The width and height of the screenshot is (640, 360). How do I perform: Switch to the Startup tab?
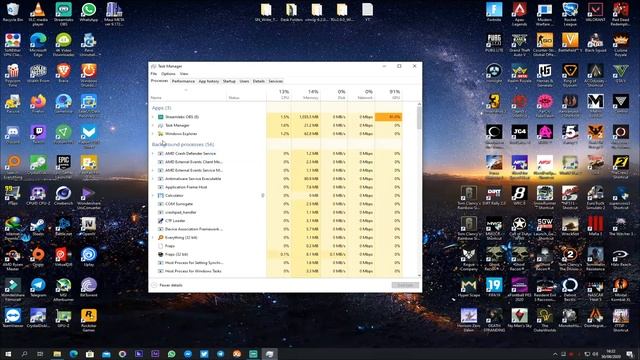(229, 81)
